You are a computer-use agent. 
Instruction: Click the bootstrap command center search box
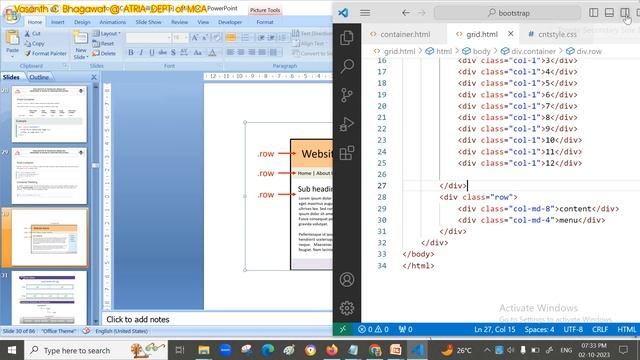tap(507, 13)
